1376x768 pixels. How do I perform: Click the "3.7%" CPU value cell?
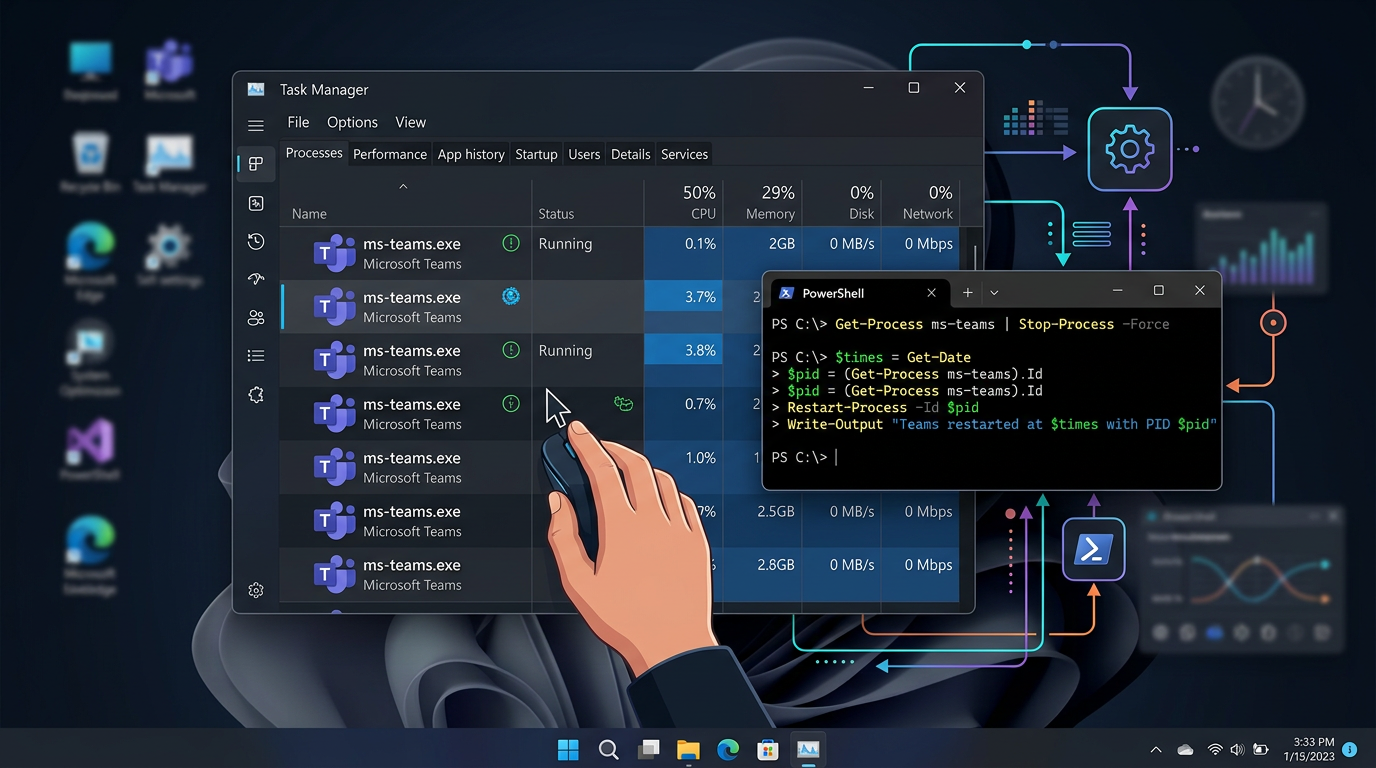pos(684,297)
